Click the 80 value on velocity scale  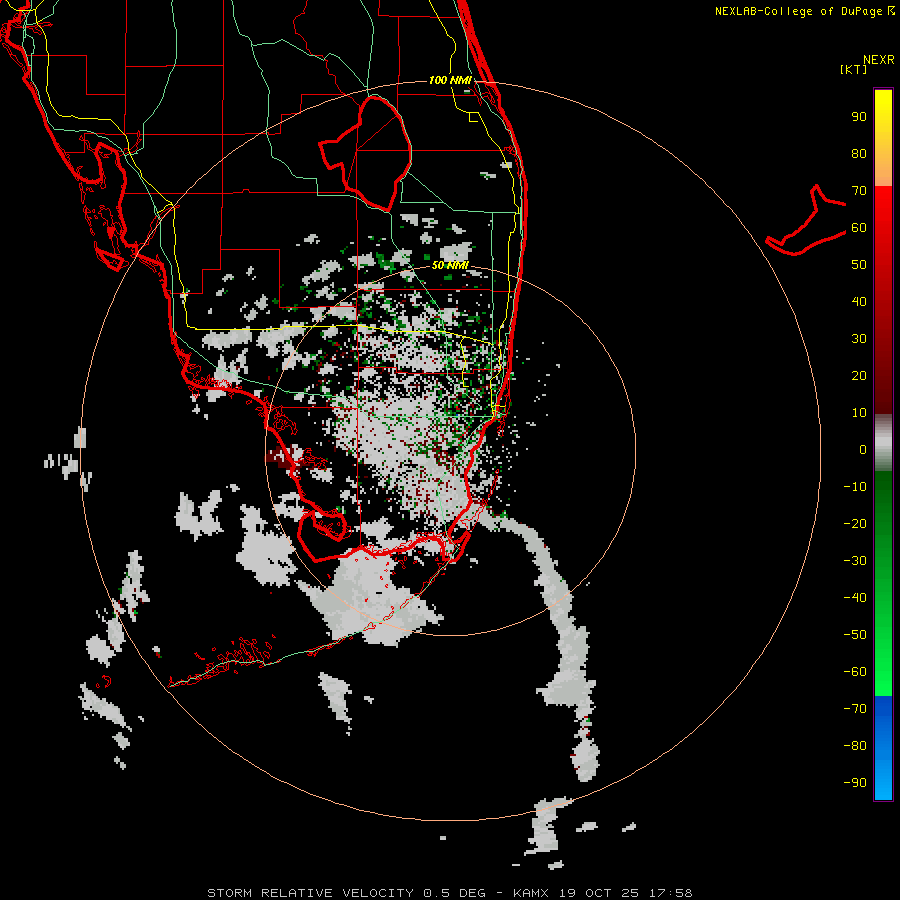coord(859,153)
